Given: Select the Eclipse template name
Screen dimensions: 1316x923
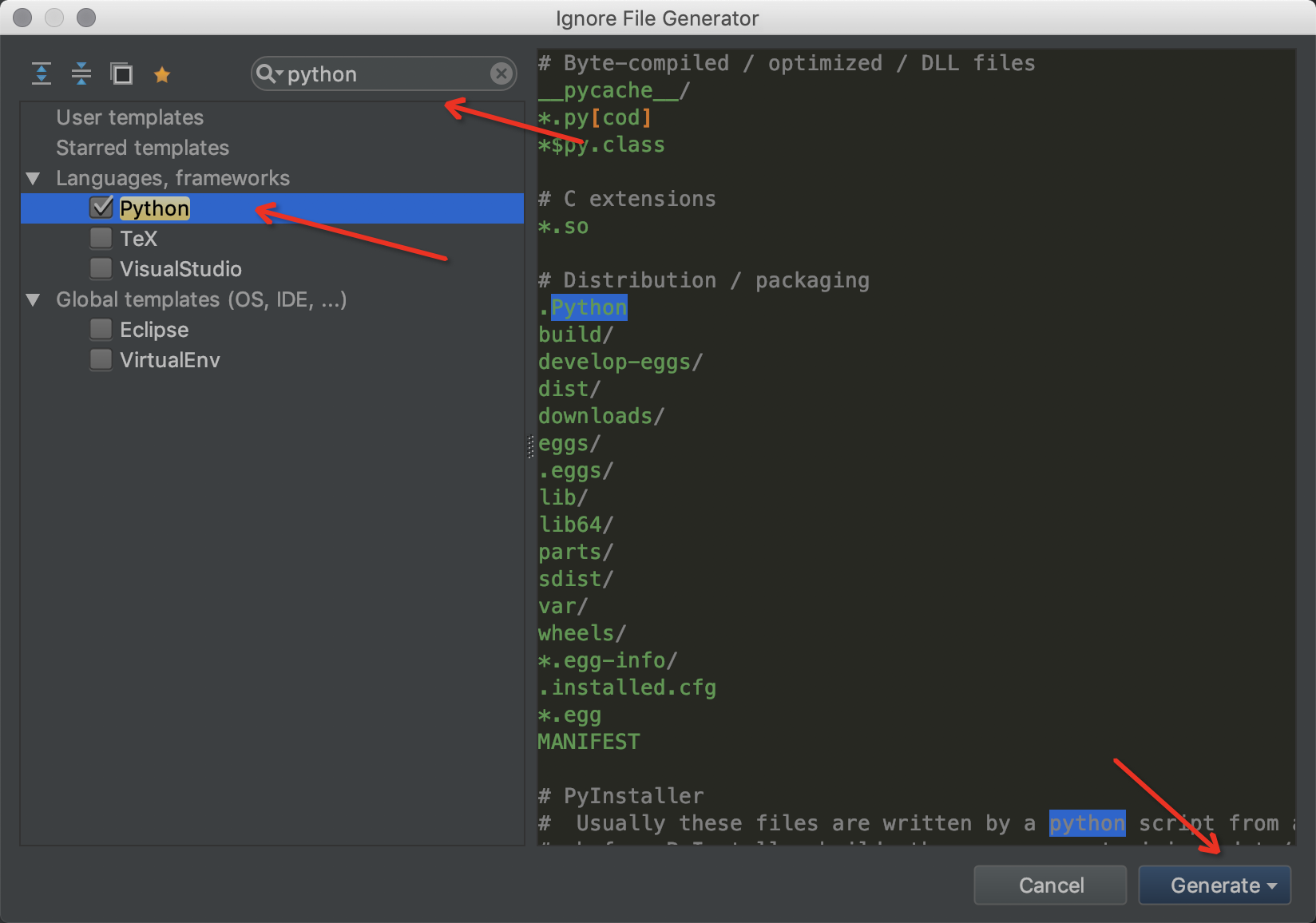Looking at the screenshot, I should coord(154,330).
